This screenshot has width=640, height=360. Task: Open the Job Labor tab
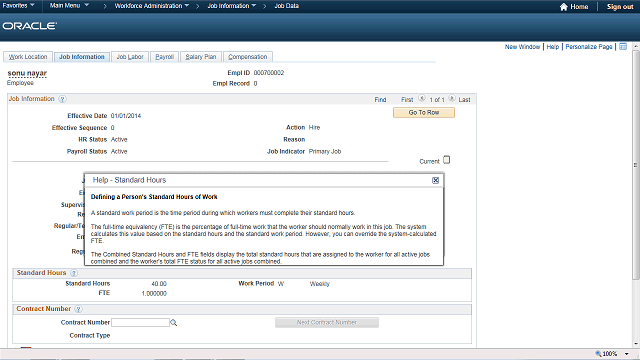[130, 57]
